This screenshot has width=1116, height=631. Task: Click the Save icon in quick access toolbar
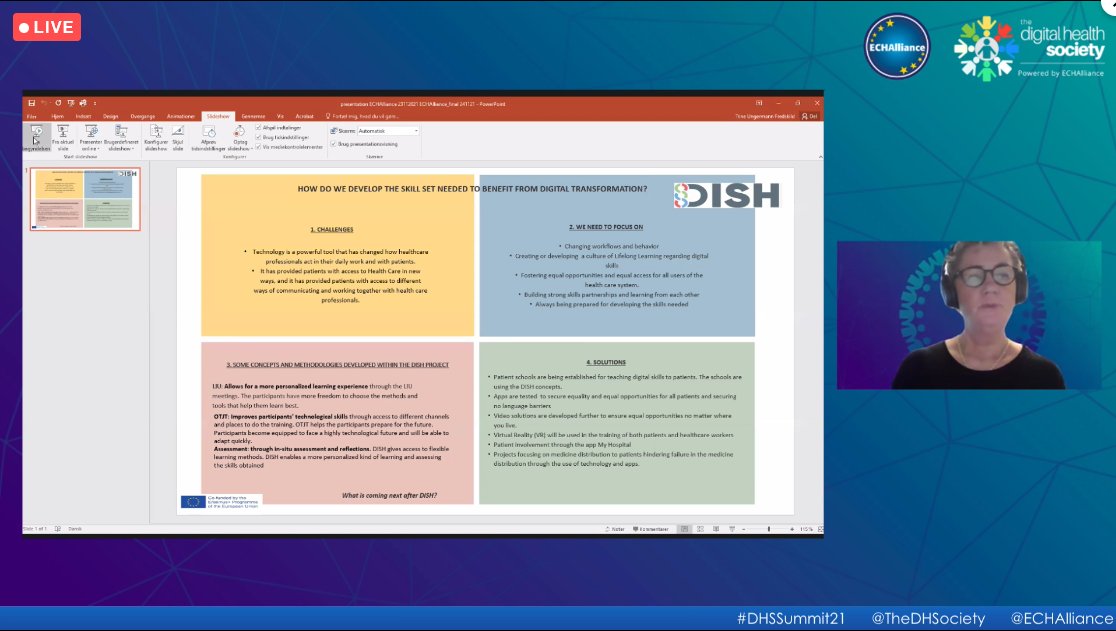[x=31, y=103]
